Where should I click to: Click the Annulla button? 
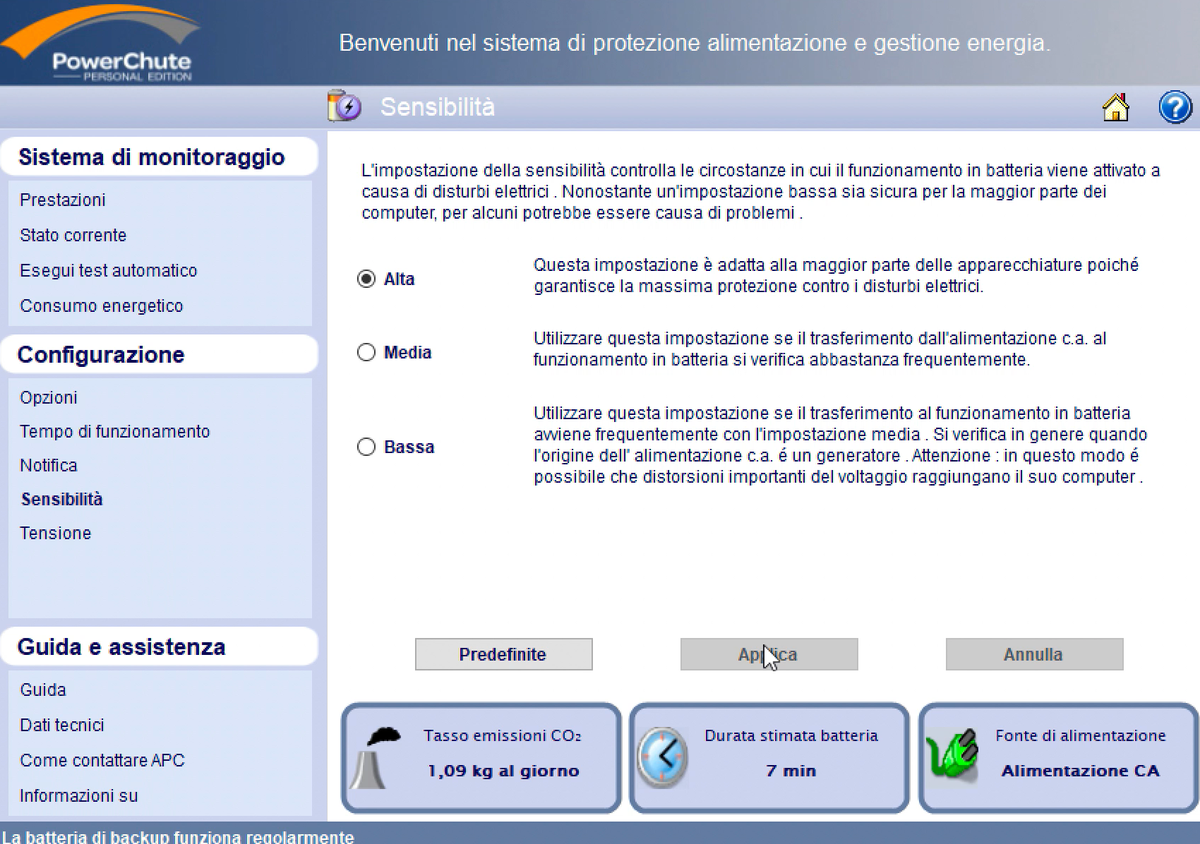coord(1033,654)
